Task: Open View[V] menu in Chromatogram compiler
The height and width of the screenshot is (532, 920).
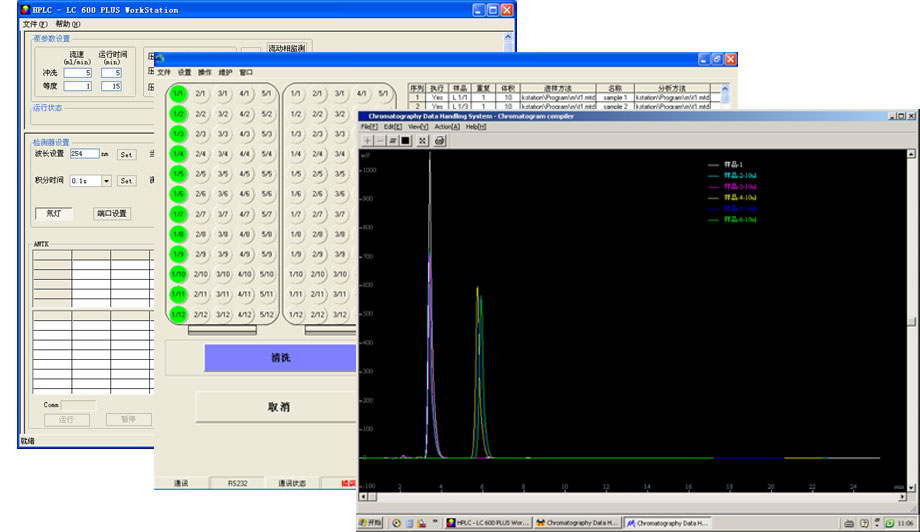Action: coord(418,127)
